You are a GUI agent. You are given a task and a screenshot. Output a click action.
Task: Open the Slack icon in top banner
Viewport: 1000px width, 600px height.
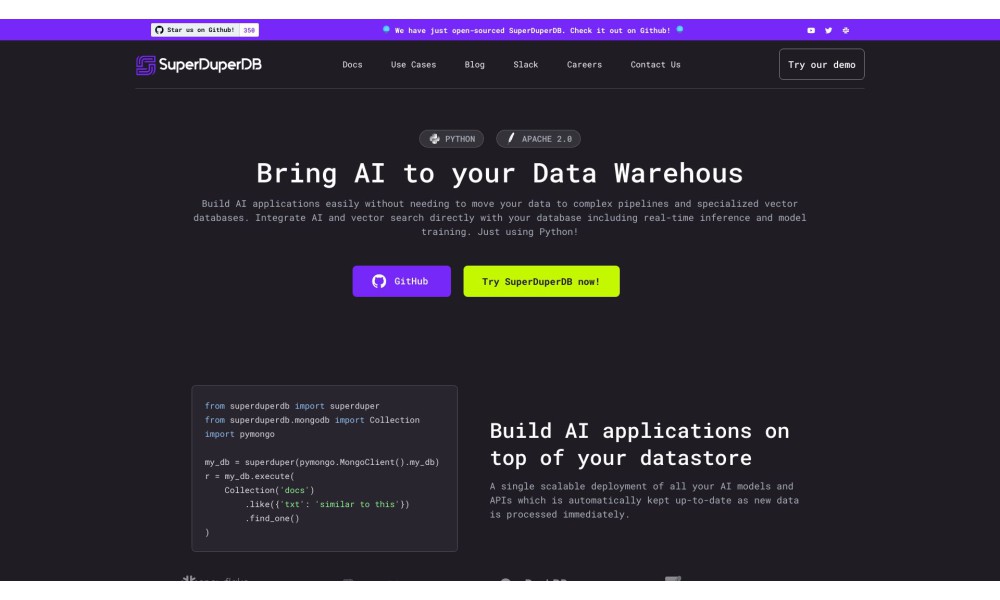coord(846,30)
